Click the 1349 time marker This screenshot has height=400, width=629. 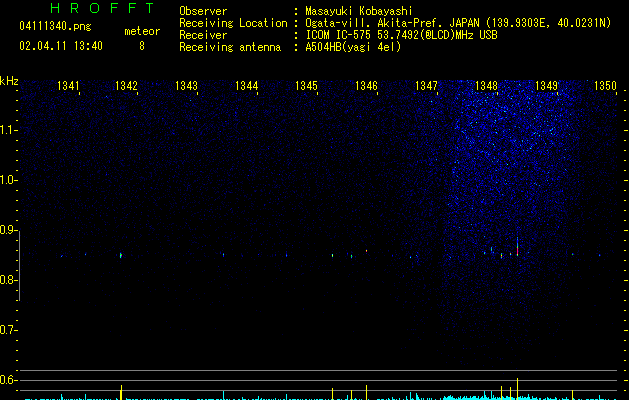pos(546,86)
